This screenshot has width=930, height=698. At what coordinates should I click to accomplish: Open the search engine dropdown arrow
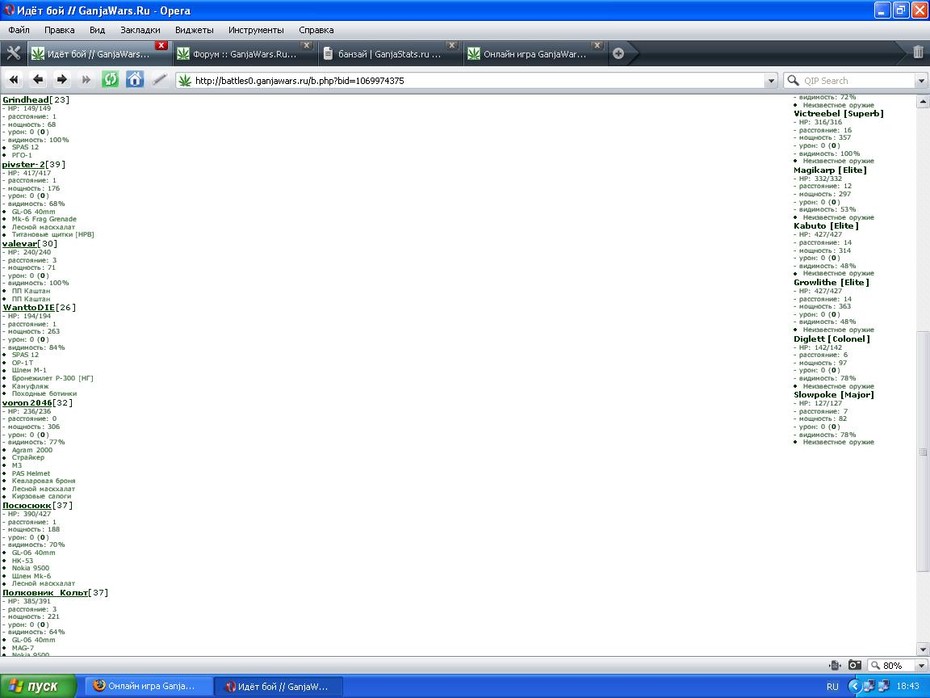tap(921, 81)
